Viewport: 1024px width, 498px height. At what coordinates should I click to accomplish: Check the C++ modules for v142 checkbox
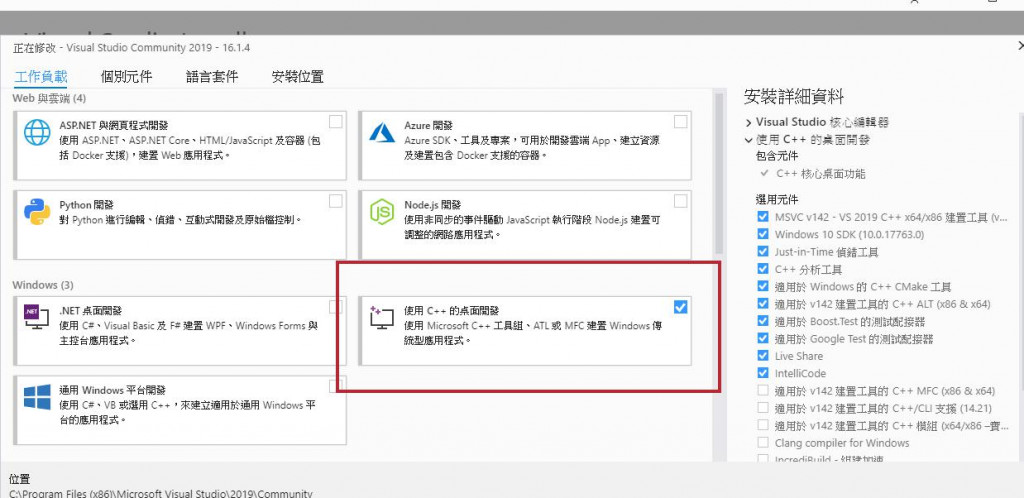763,426
